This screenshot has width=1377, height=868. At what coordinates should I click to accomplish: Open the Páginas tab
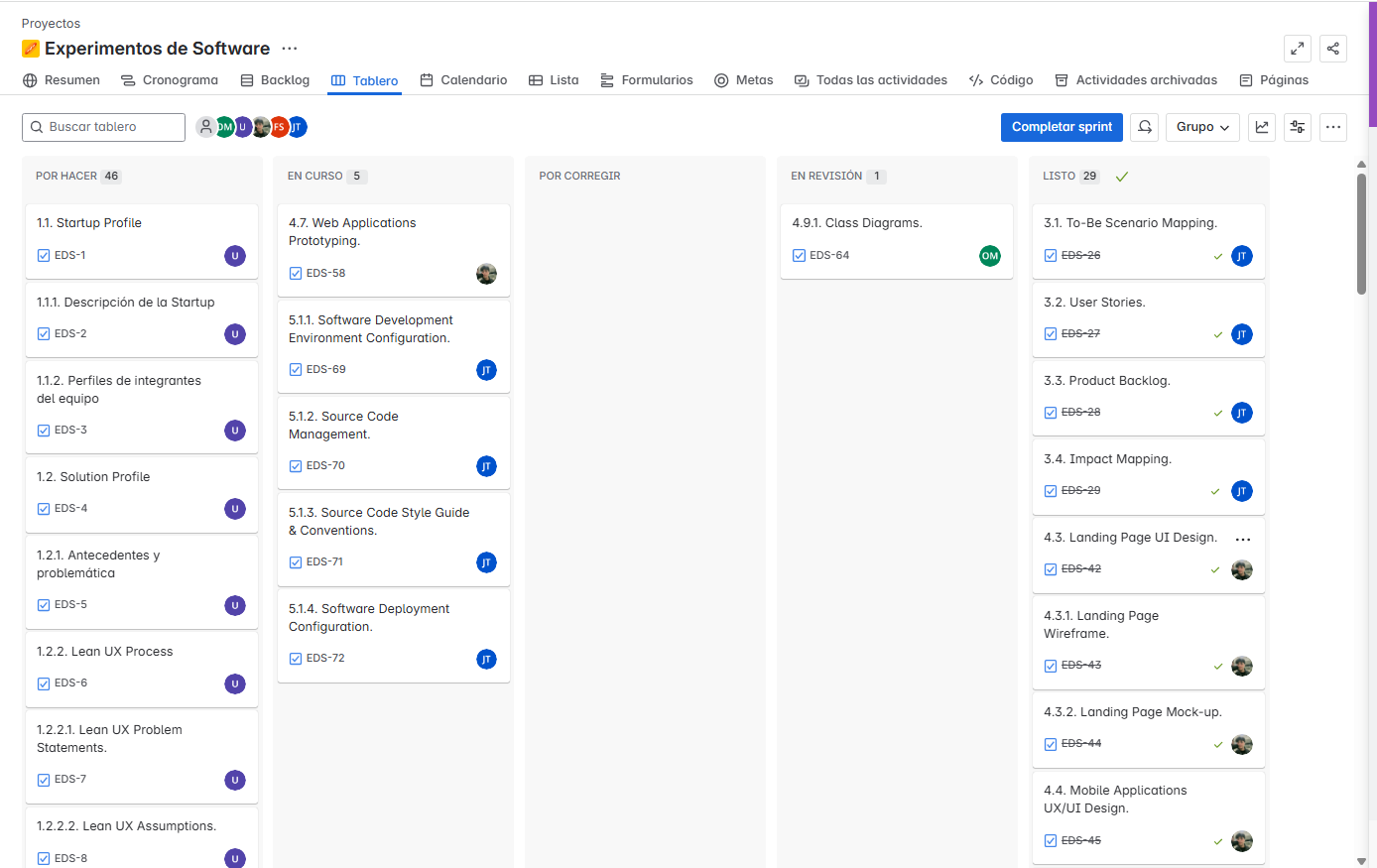click(1274, 80)
